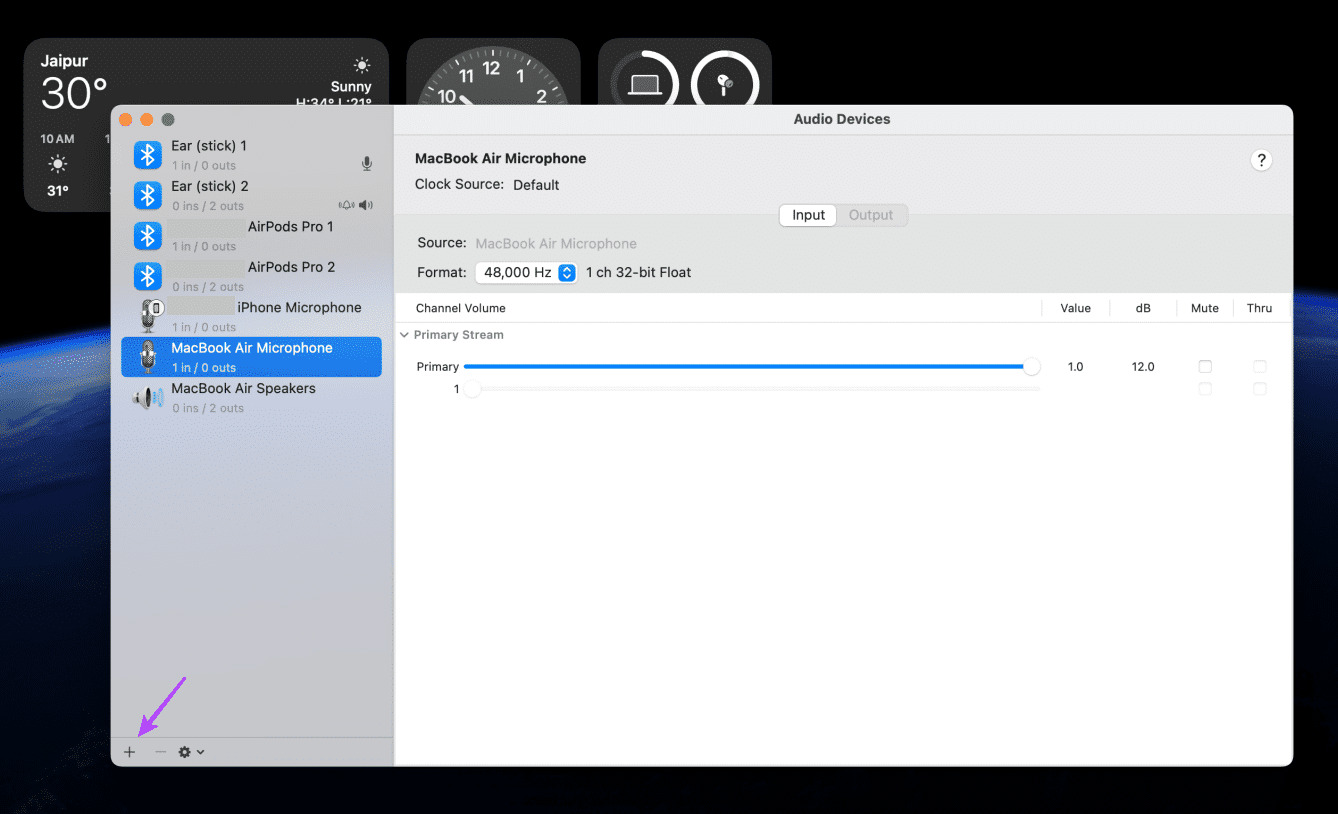Click the Primary volume slider

pos(751,367)
